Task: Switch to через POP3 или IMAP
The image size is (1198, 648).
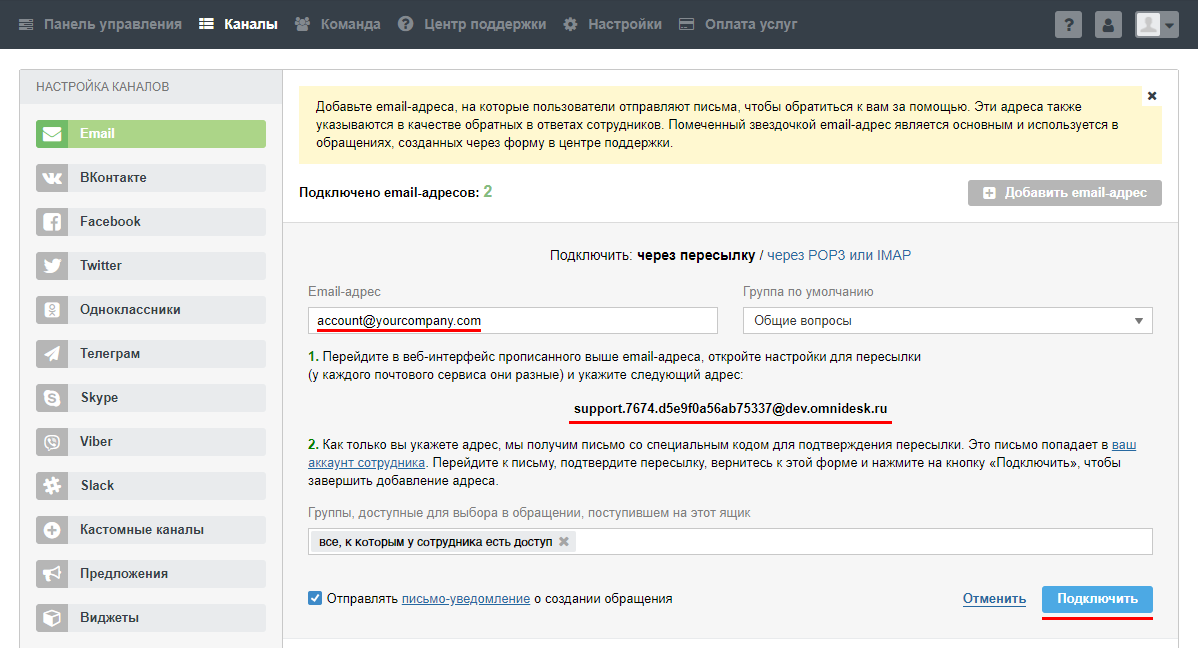Action: [839, 255]
